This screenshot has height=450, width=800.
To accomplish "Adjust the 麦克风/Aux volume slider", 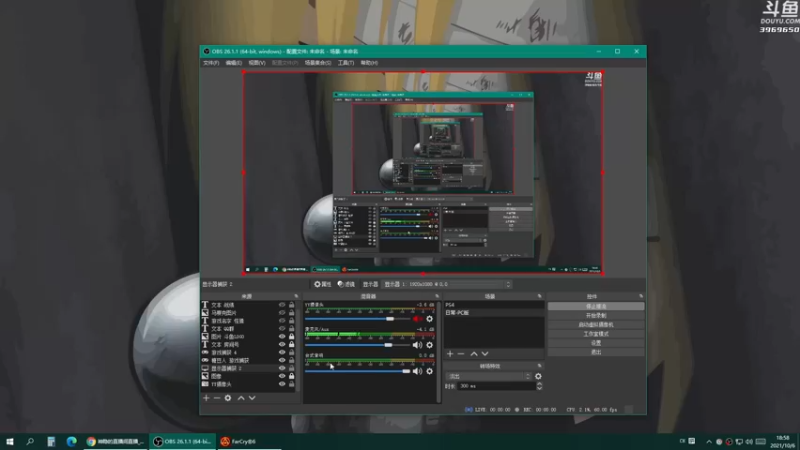I will tap(358, 345).
